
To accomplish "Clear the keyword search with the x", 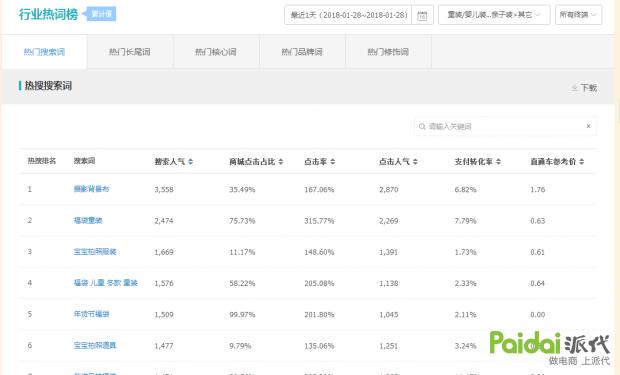I will [588, 126].
